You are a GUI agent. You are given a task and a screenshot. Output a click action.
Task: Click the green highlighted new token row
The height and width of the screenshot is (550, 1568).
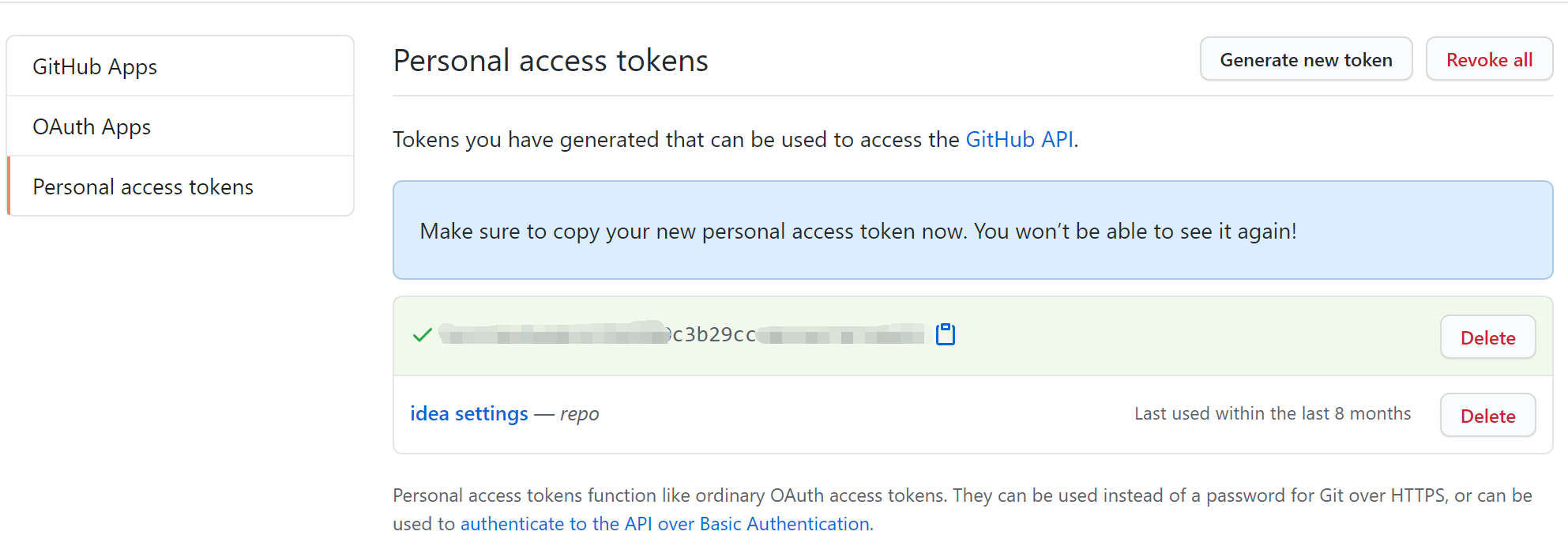[973, 336]
